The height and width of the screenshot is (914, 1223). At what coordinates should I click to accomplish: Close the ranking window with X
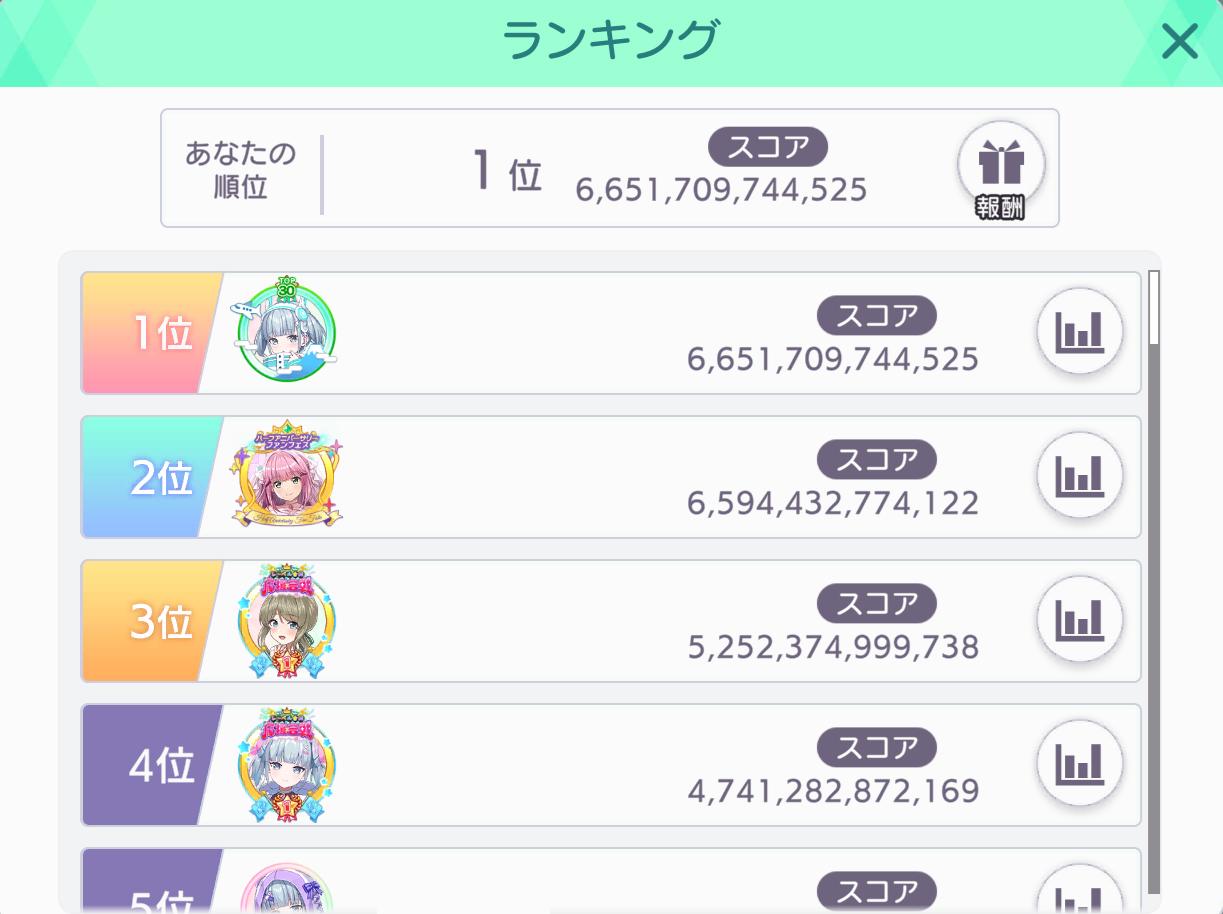1180,43
